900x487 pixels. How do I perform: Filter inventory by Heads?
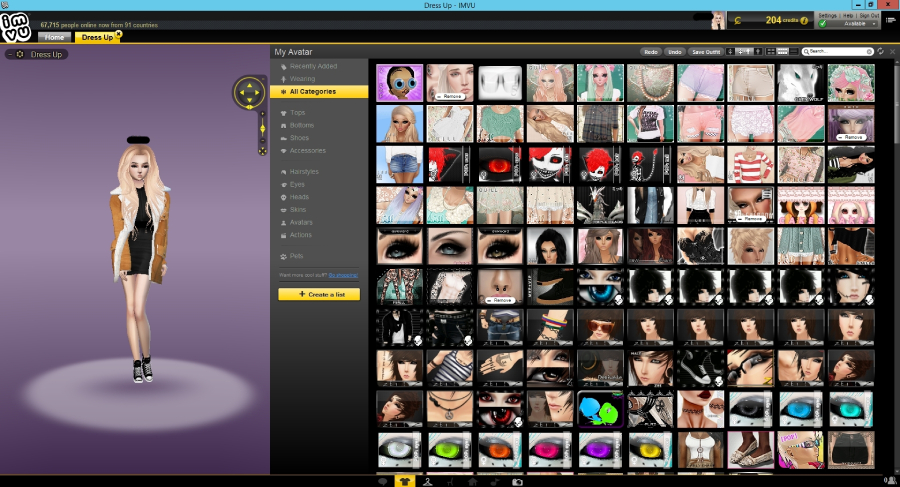(x=299, y=197)
